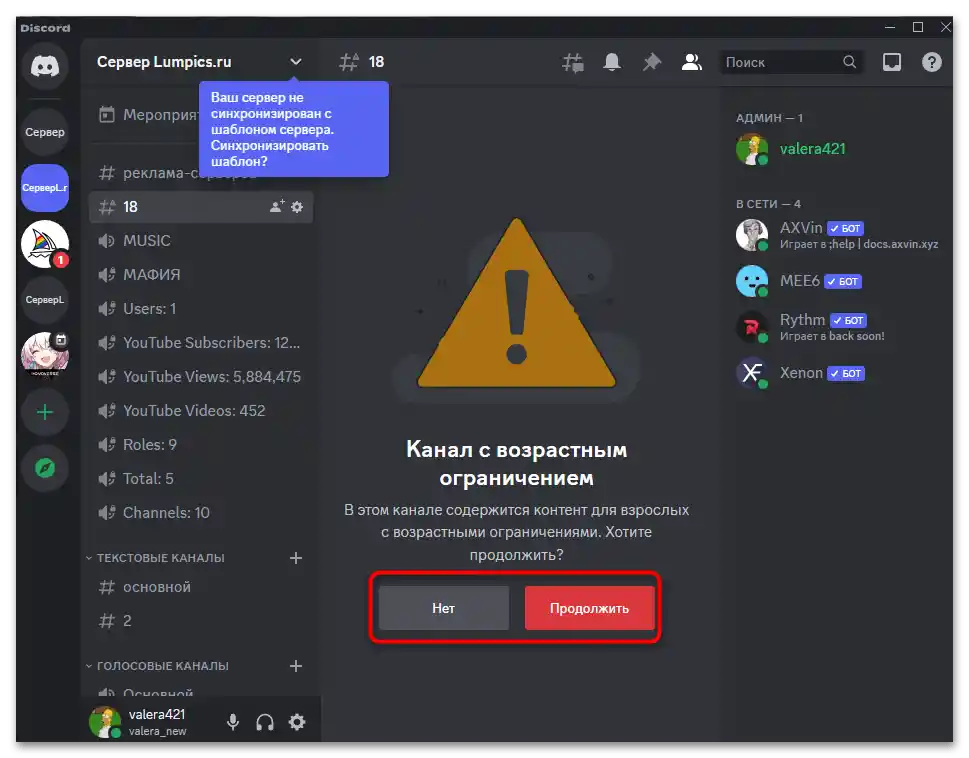Select 'Channels: 10' channel
Screen dimensions: 969x758
pyautogui.click(x=201, y=512)
